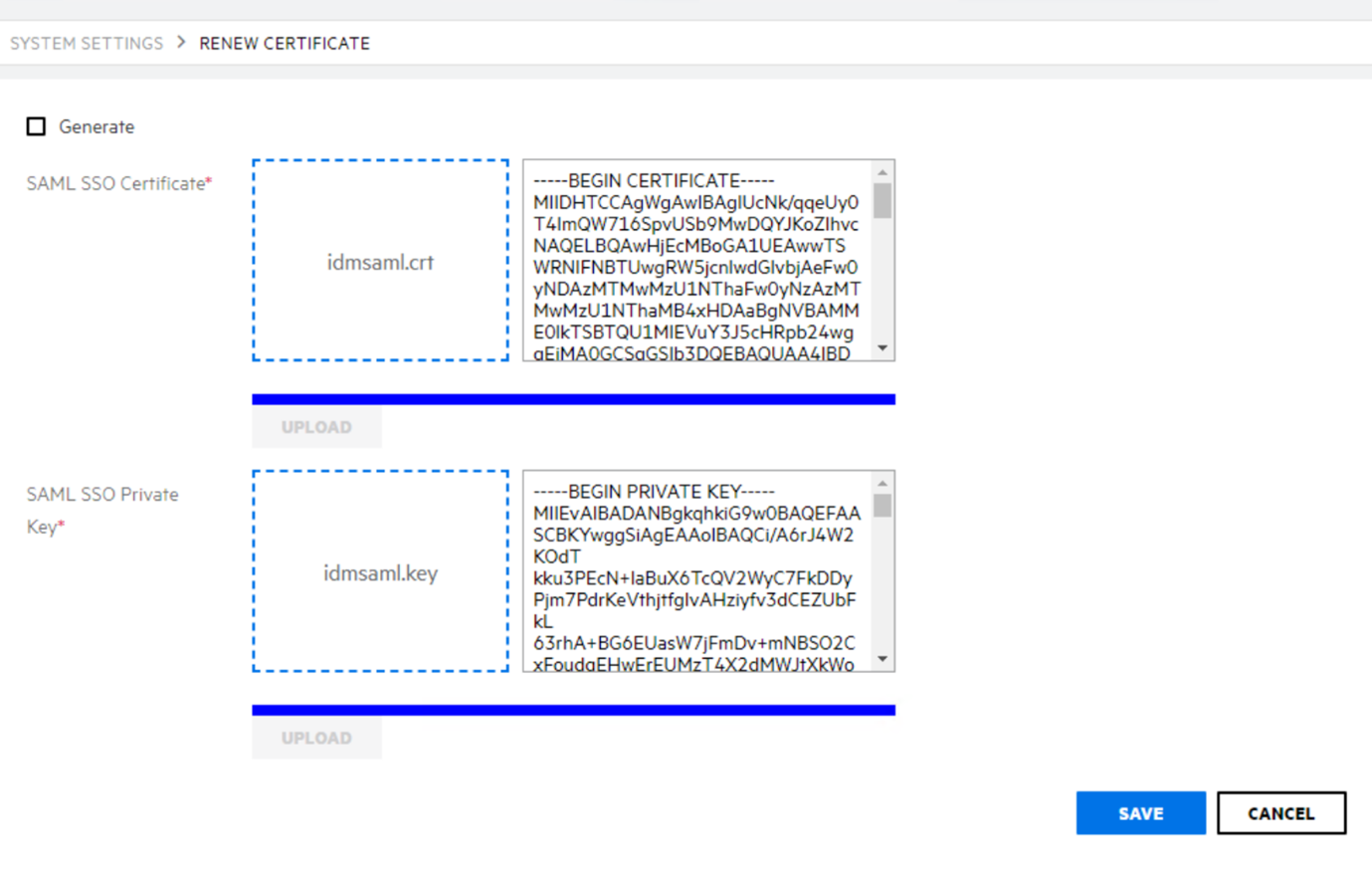
Task: Select RENEW CERTIFICATE in the breadcrumb
Action: pyautogui.click(x=285, y=43)
